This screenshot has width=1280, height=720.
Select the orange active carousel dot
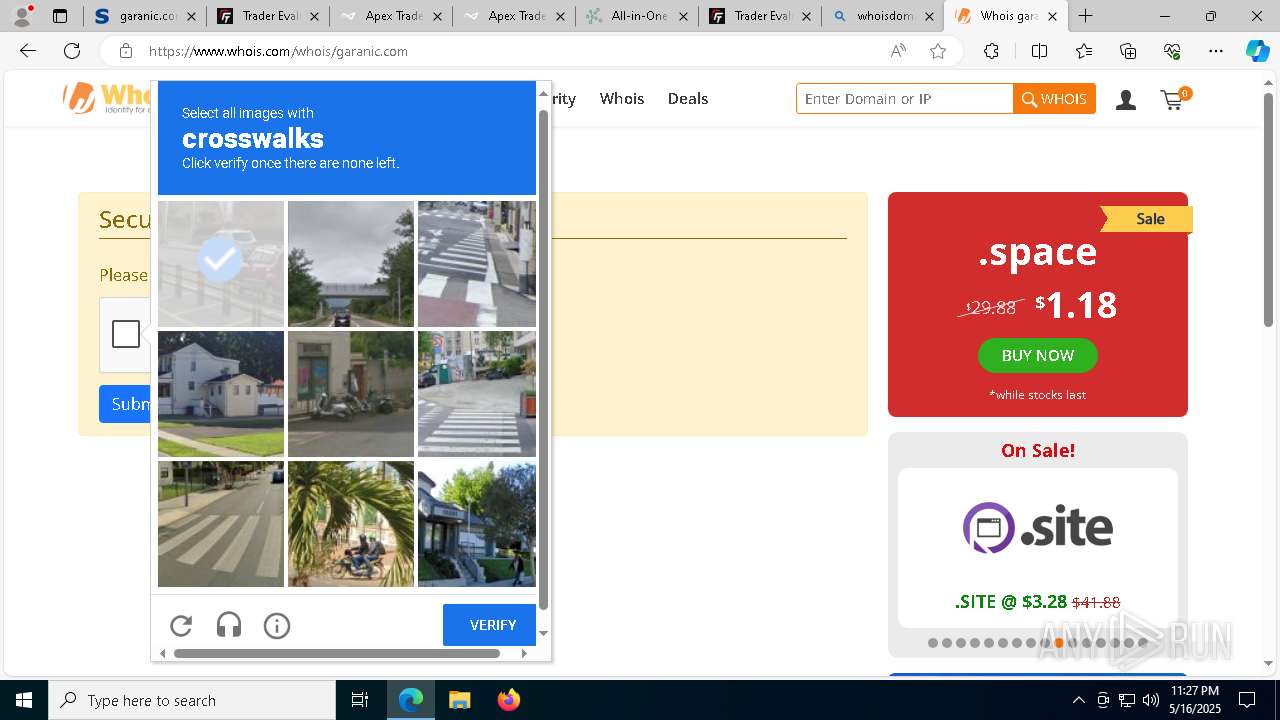click(1059, 643)
